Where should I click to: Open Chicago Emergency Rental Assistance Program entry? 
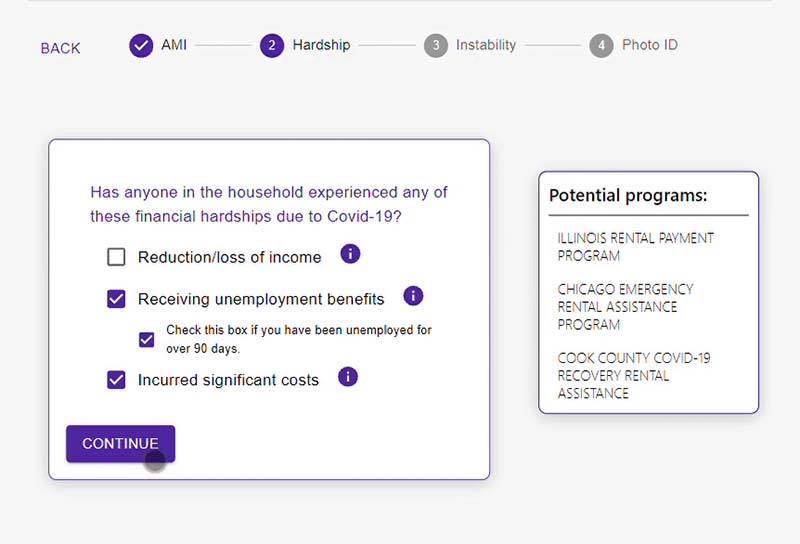pos(626,306)
